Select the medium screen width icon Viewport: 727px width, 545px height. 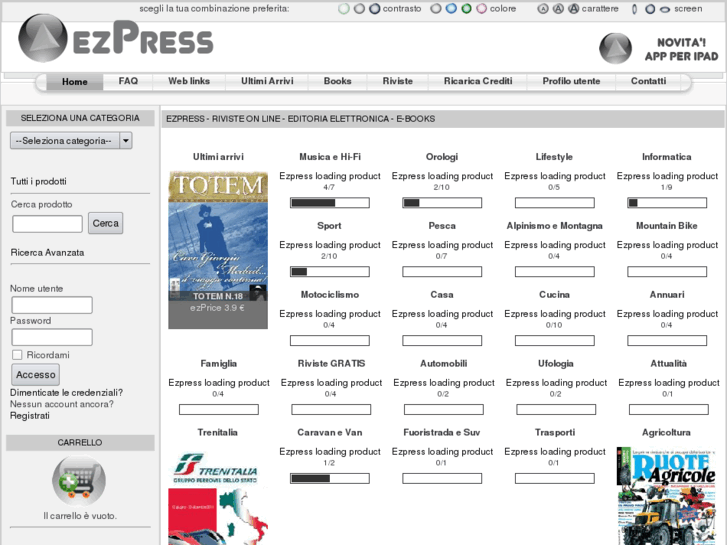click(x=650, y=9)
